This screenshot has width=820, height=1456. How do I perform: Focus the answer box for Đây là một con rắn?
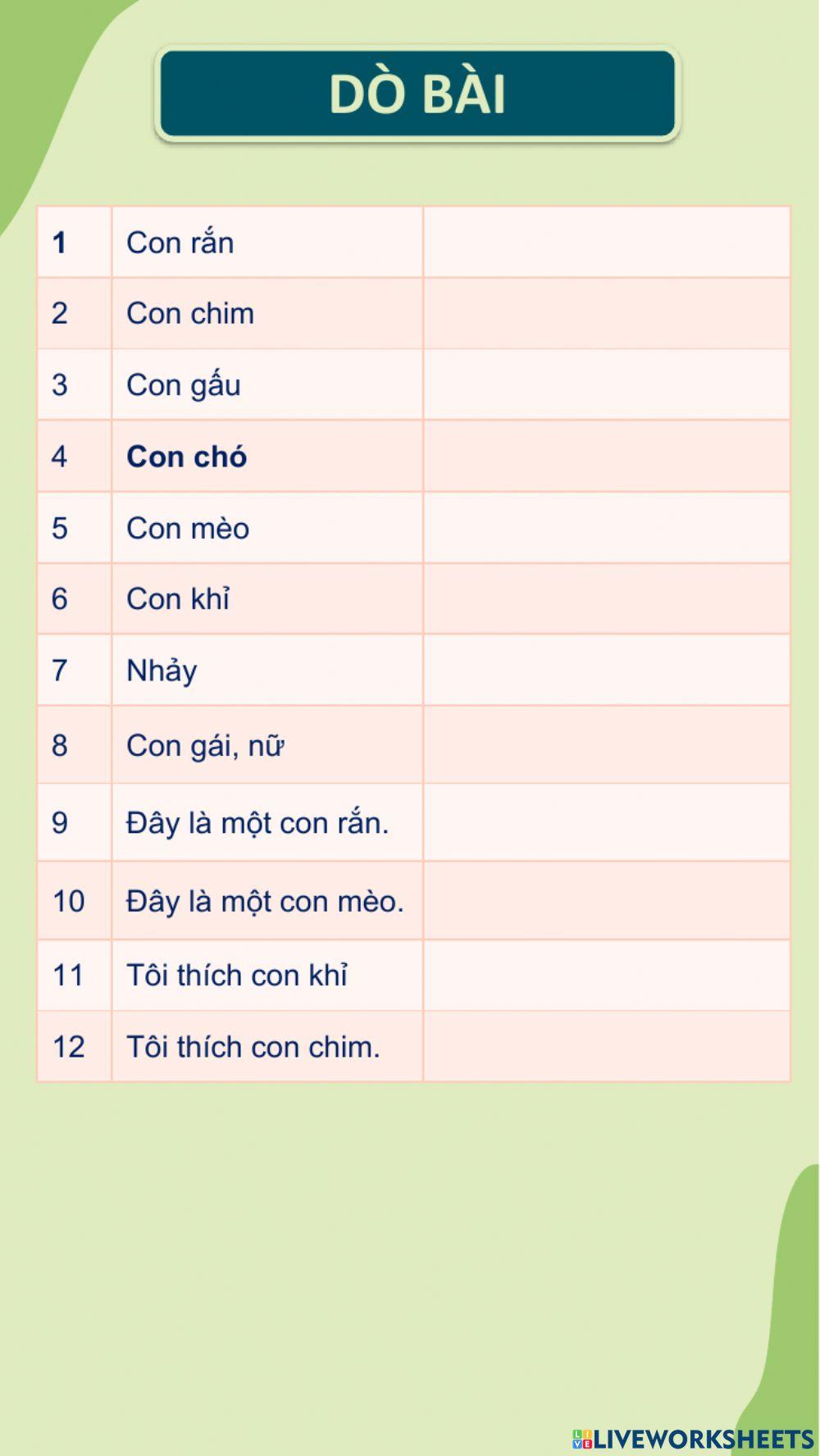point(607,822)
